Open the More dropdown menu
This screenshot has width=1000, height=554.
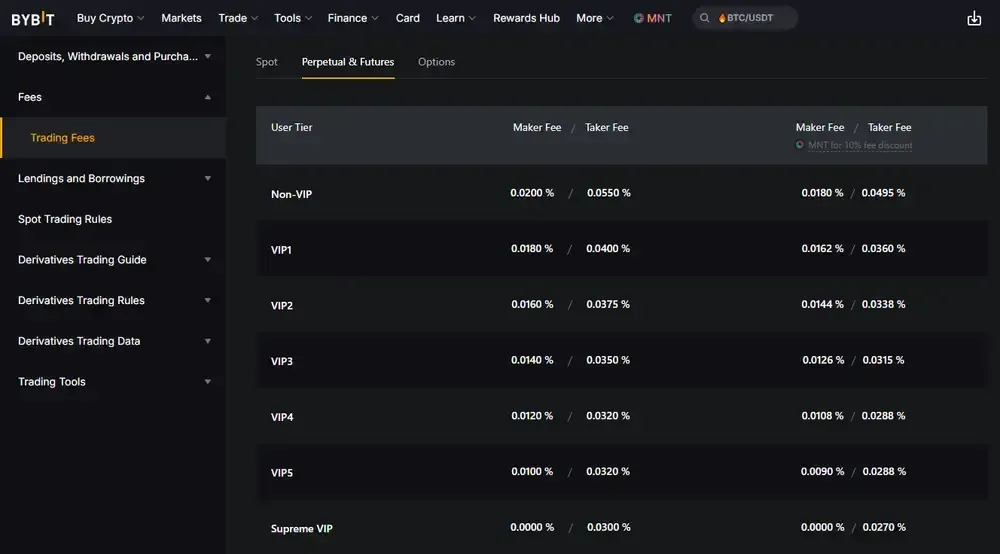pyautogui.click(x=594, y=18)
